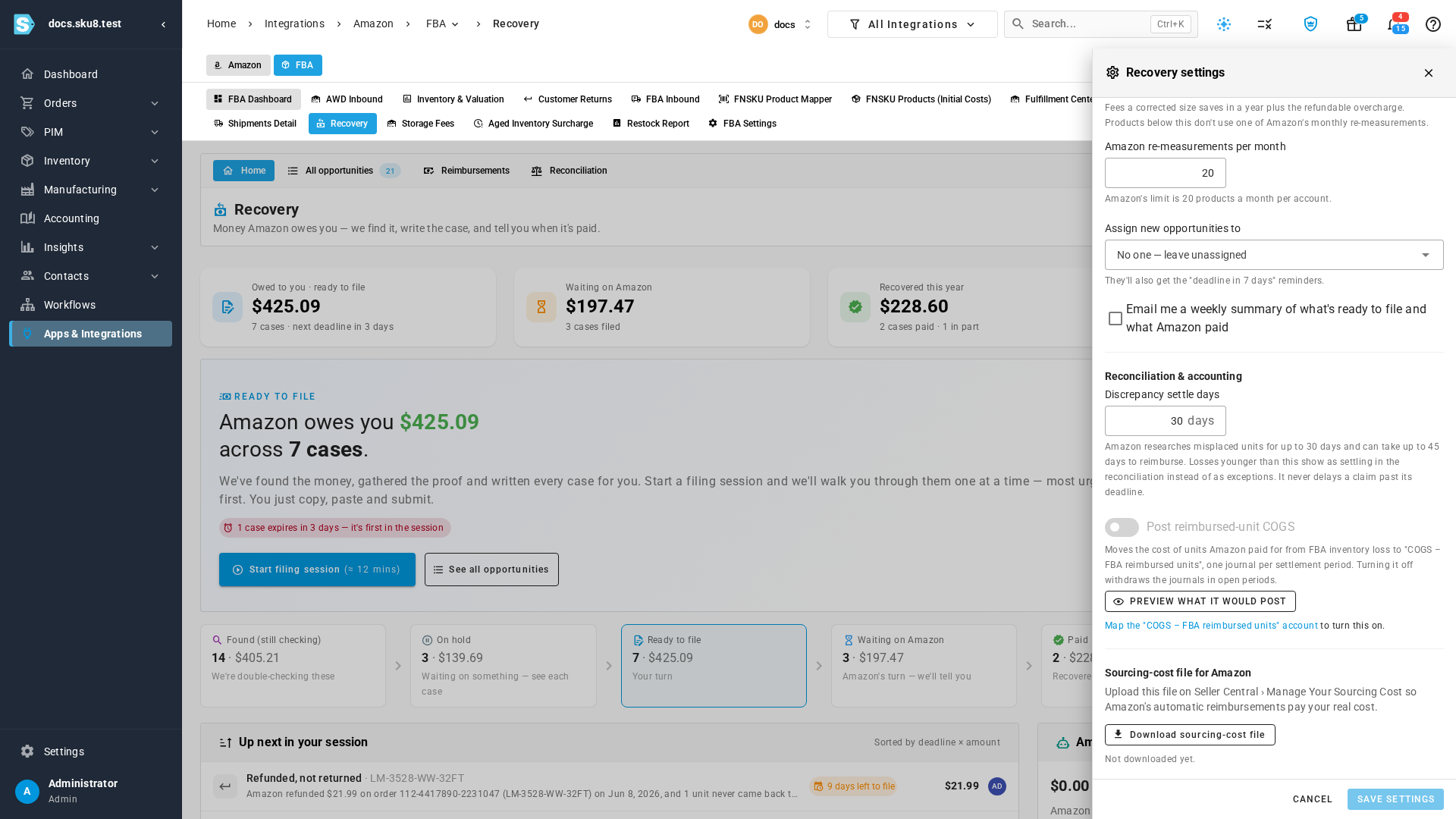Viewport: 1456px width, 819px height.
Task: Follow the Map COGS FBA reimbursed units link
Action: pyautogui.click(x=1211, y=626)
